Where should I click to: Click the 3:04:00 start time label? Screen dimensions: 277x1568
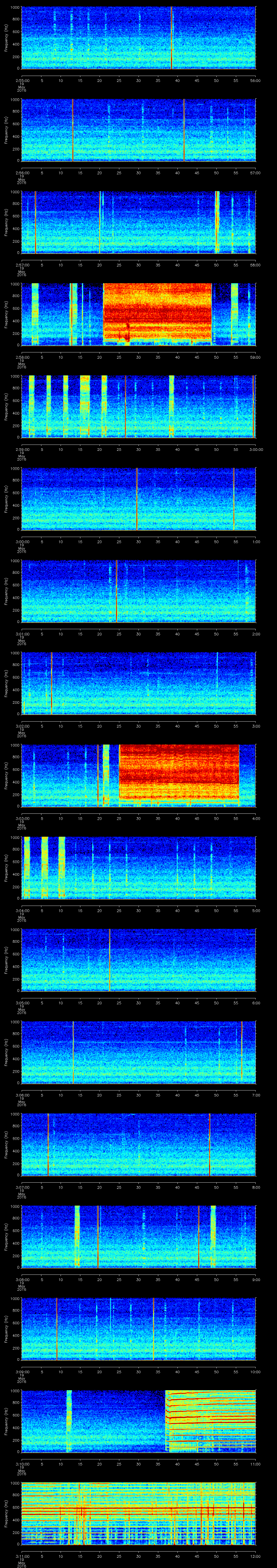(22, 910)
